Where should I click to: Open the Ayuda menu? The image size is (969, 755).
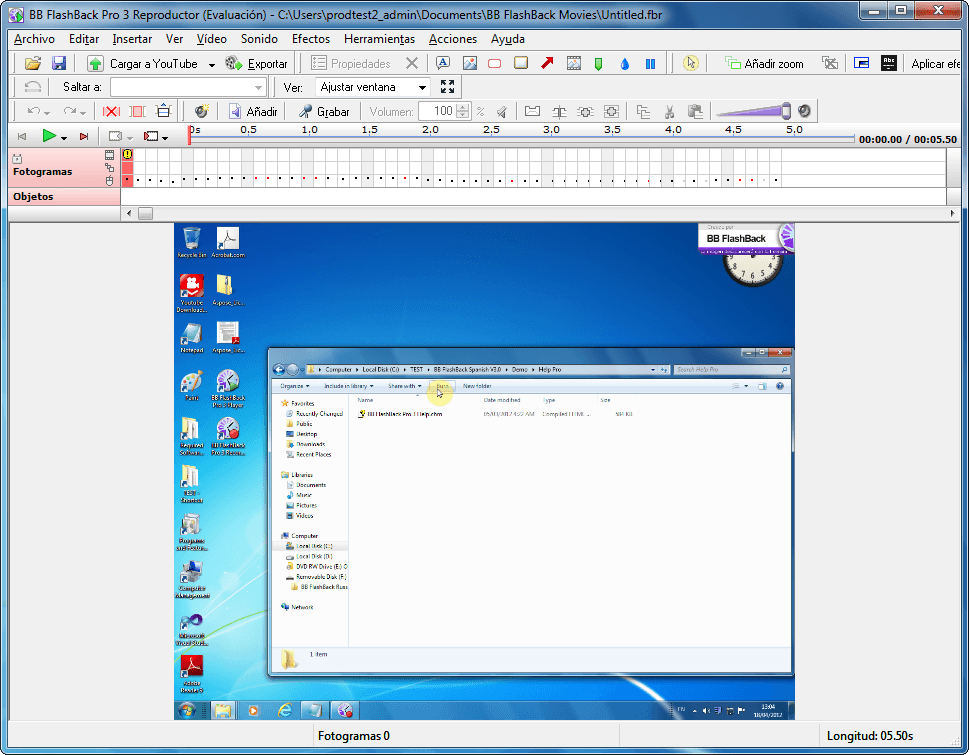507,38
